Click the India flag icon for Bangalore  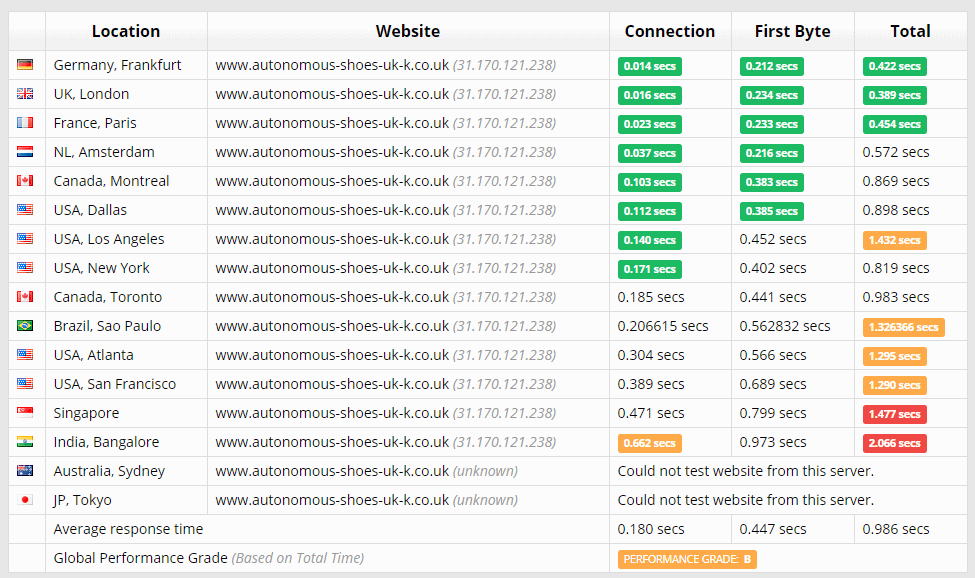coord(25,442)
